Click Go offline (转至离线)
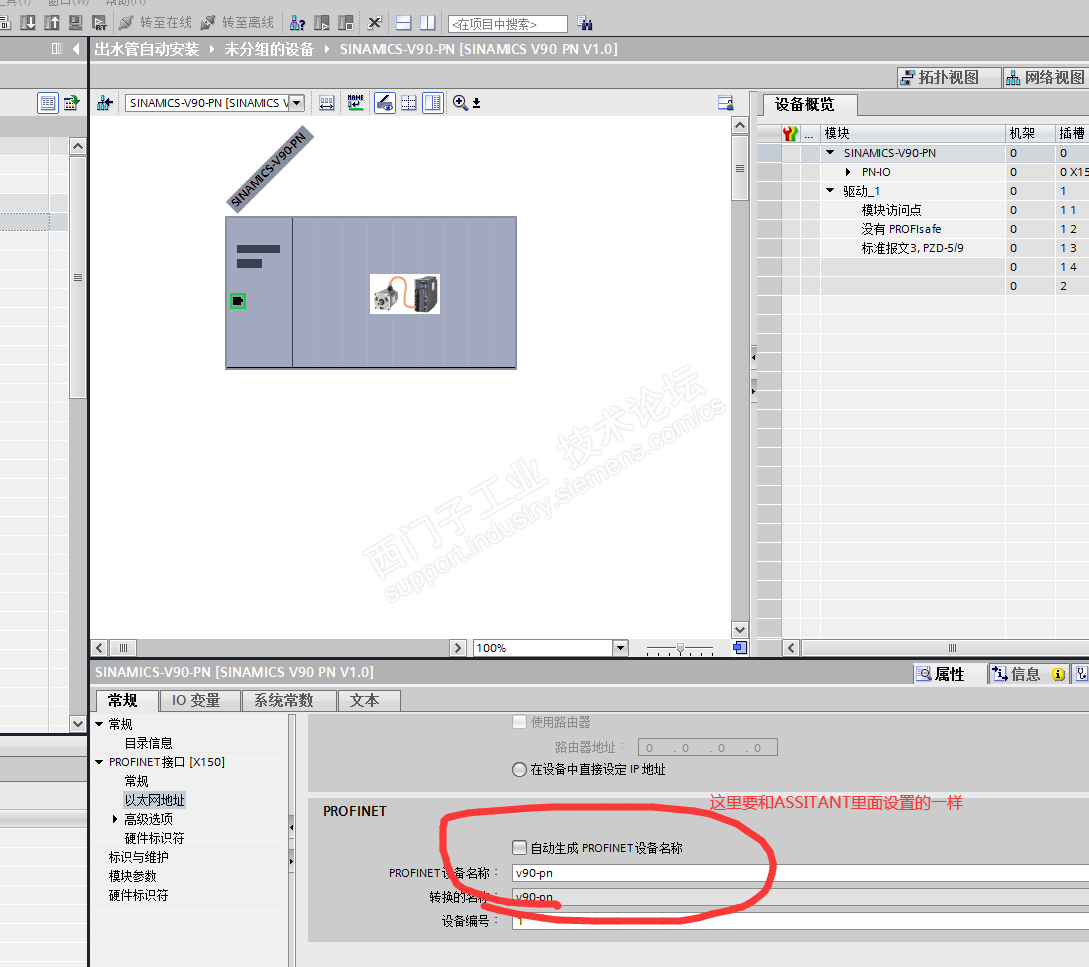The image size is (1089, 967). 237,23
